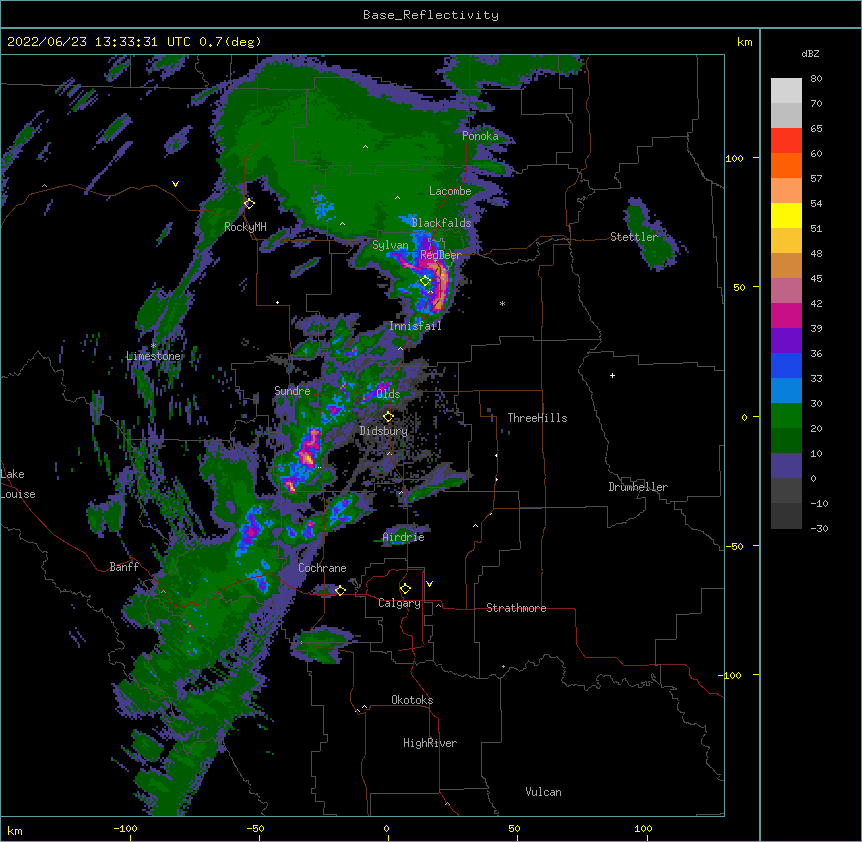Viewport: 862px width, 842px height.
Task: Click the ThreeHills city label
Action: pos(537,418)
